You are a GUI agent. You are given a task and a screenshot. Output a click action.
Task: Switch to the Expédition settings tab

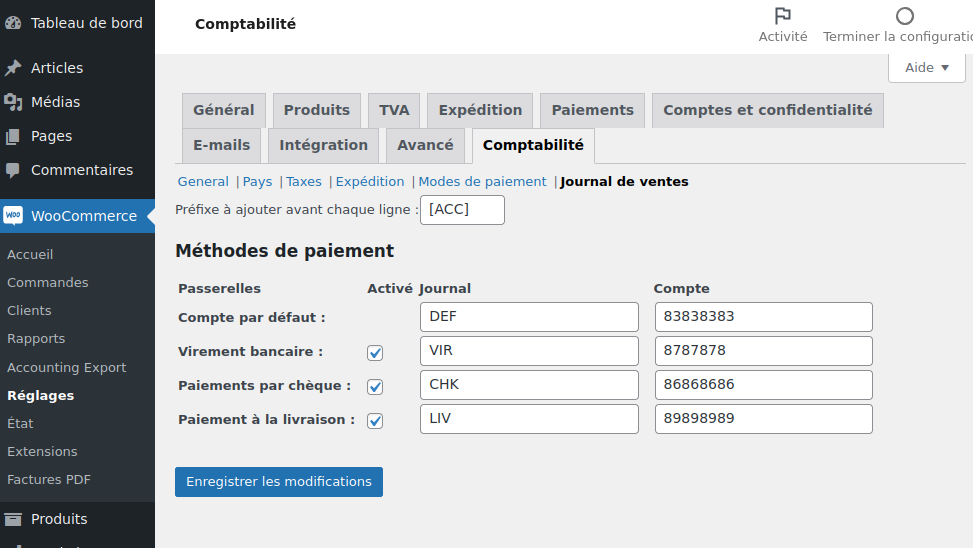coord(480,110)
